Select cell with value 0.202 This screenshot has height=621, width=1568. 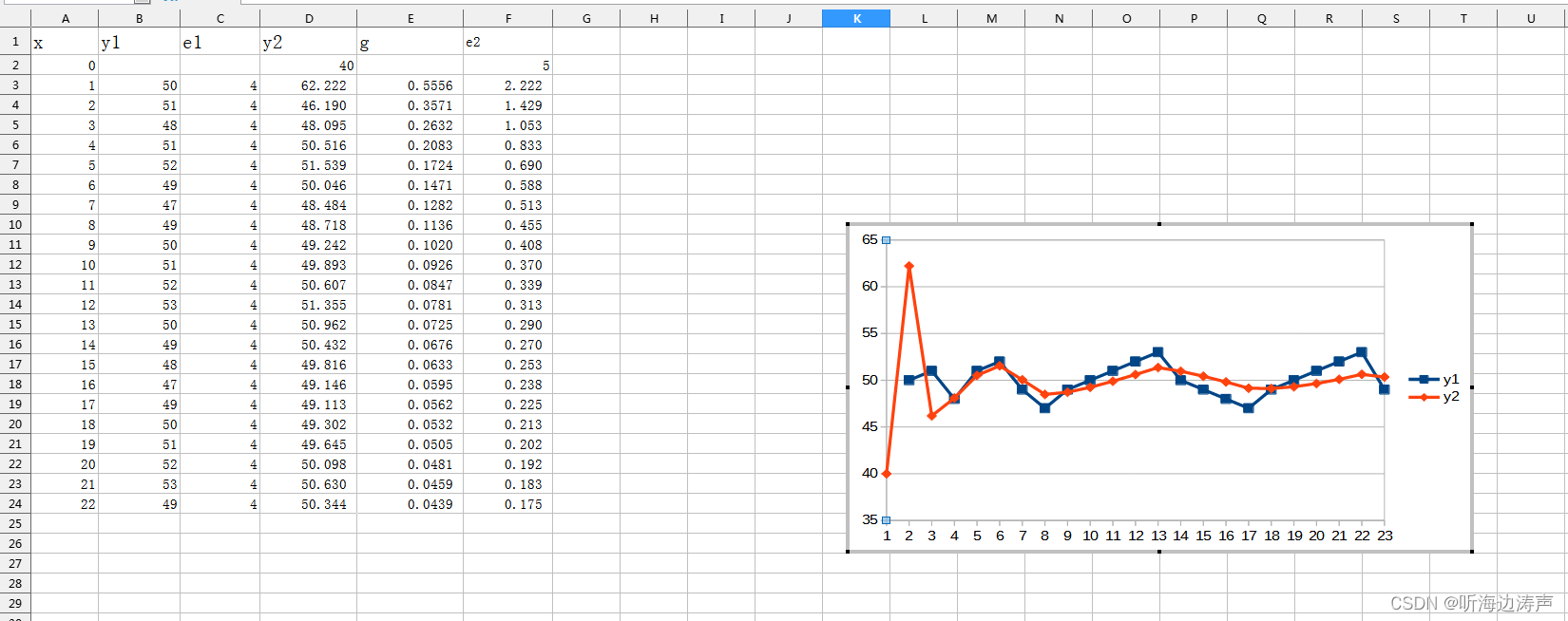(508, 444)
